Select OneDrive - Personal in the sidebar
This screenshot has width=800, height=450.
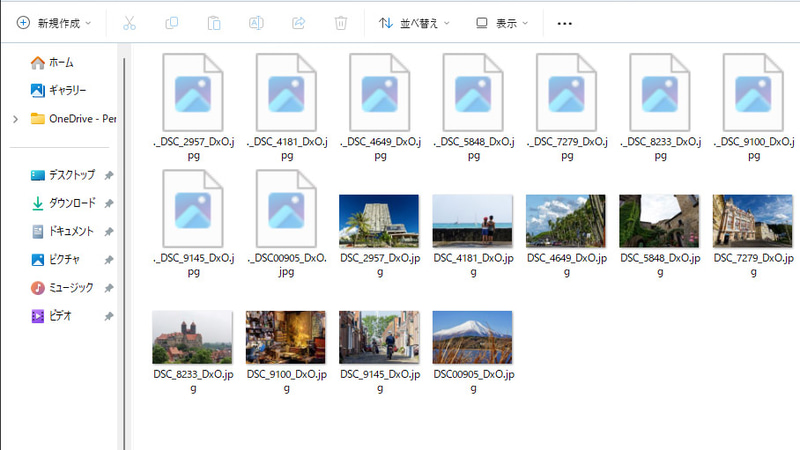point(73,119)
